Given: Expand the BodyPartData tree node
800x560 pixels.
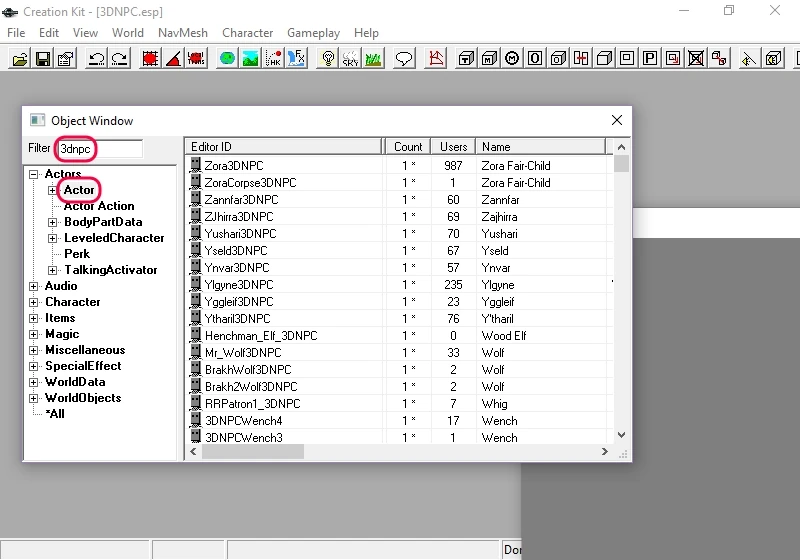Looking at the screenshot, I should click(52, 222).
